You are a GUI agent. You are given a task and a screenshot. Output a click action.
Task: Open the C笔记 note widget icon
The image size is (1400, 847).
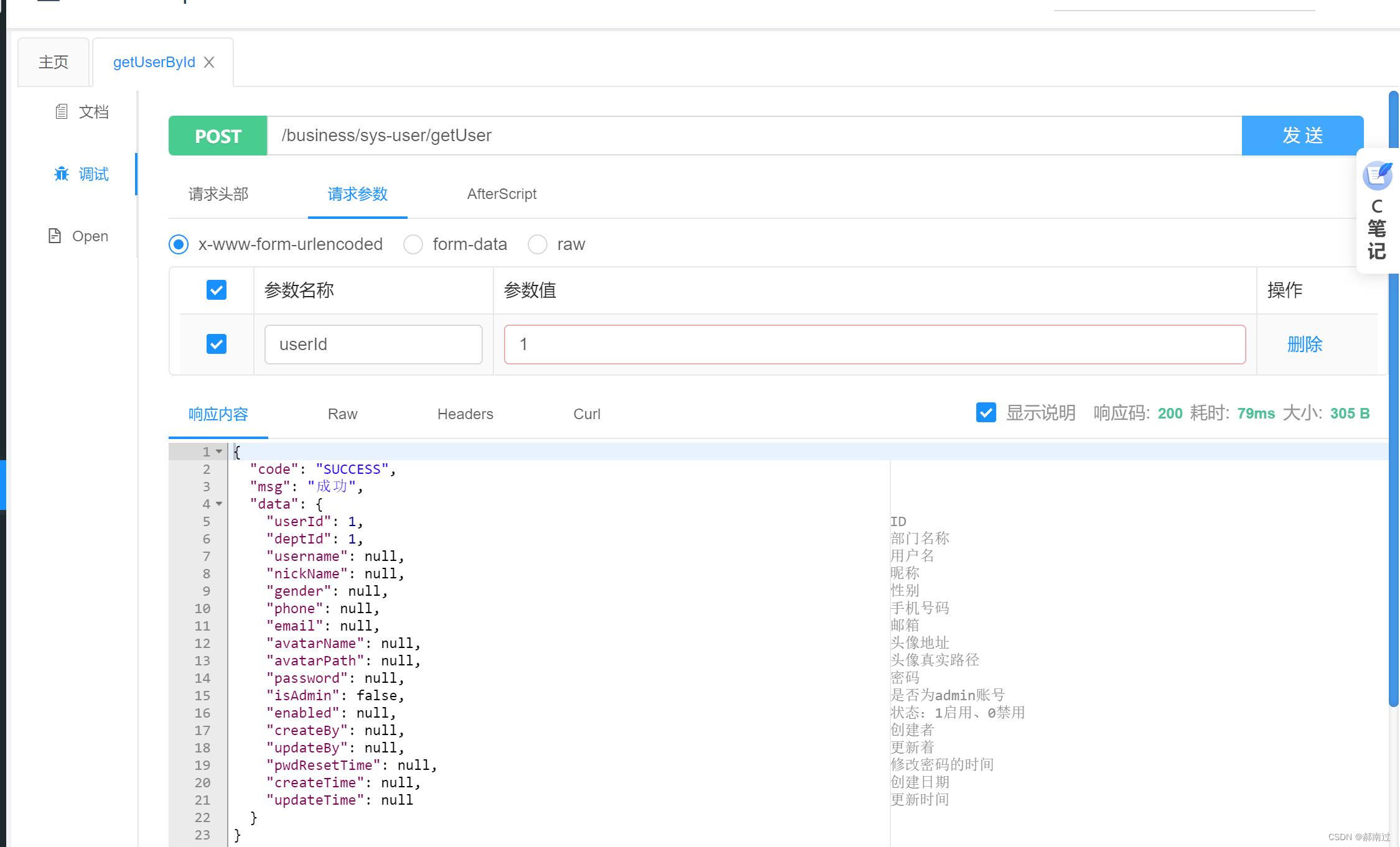1377,175
